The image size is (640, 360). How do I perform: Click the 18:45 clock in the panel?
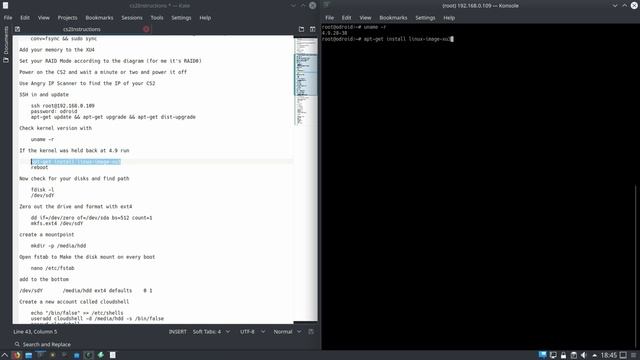pos(609,355)
